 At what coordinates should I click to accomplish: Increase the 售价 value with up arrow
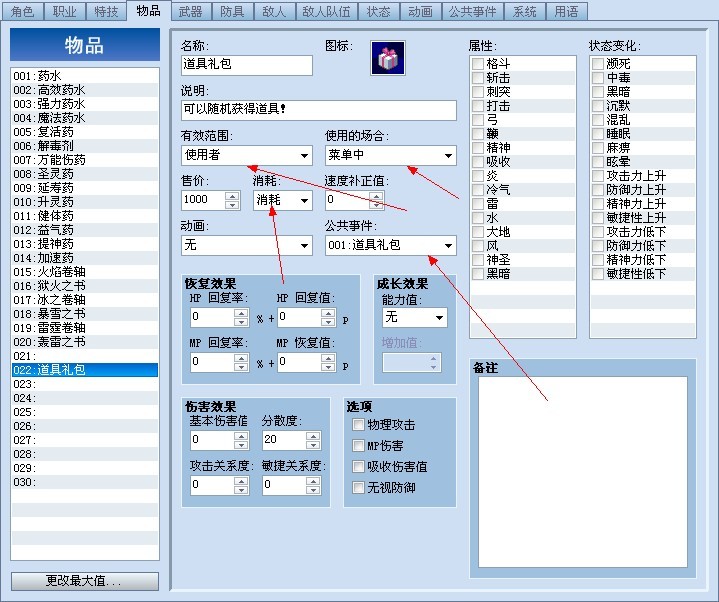[232, 196]
